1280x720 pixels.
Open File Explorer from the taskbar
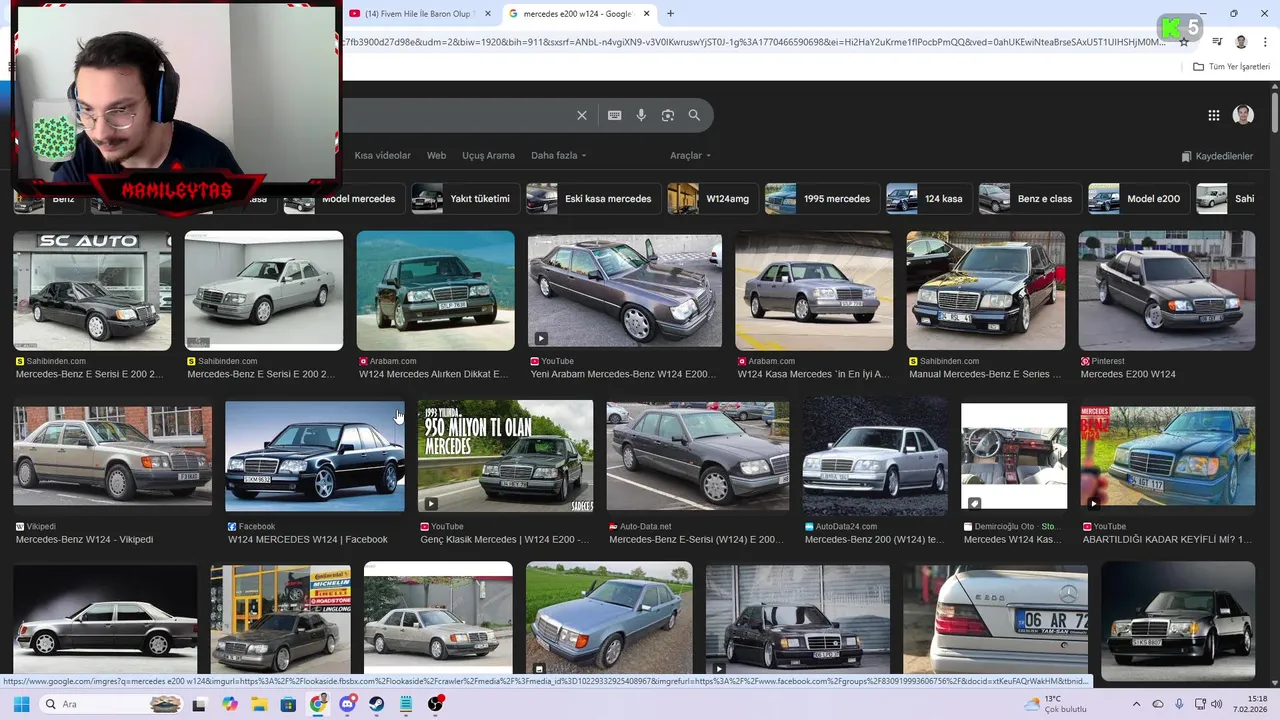[x=259, y=704]
